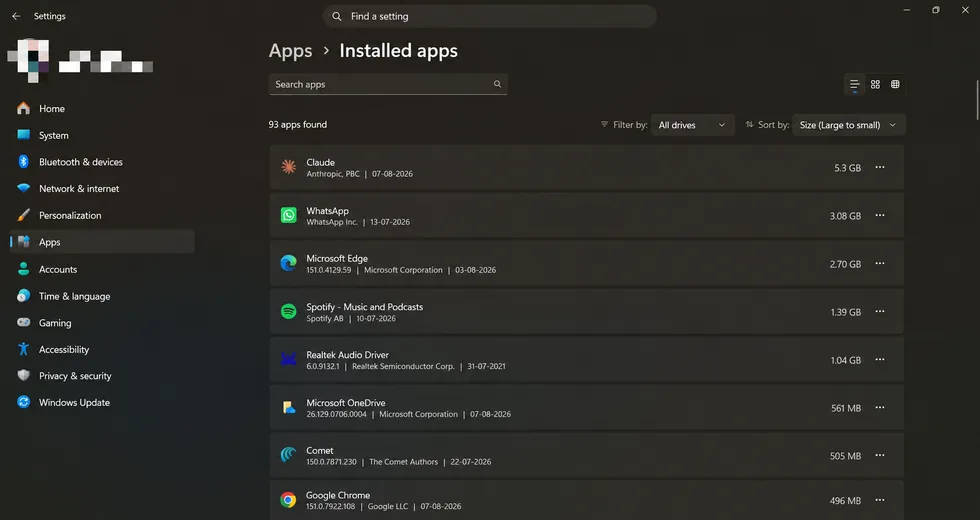The height and width of the screenshot is (520, 980).
Task: Click the vertical scrollbar thumb
Action: [x=977, y=100]
